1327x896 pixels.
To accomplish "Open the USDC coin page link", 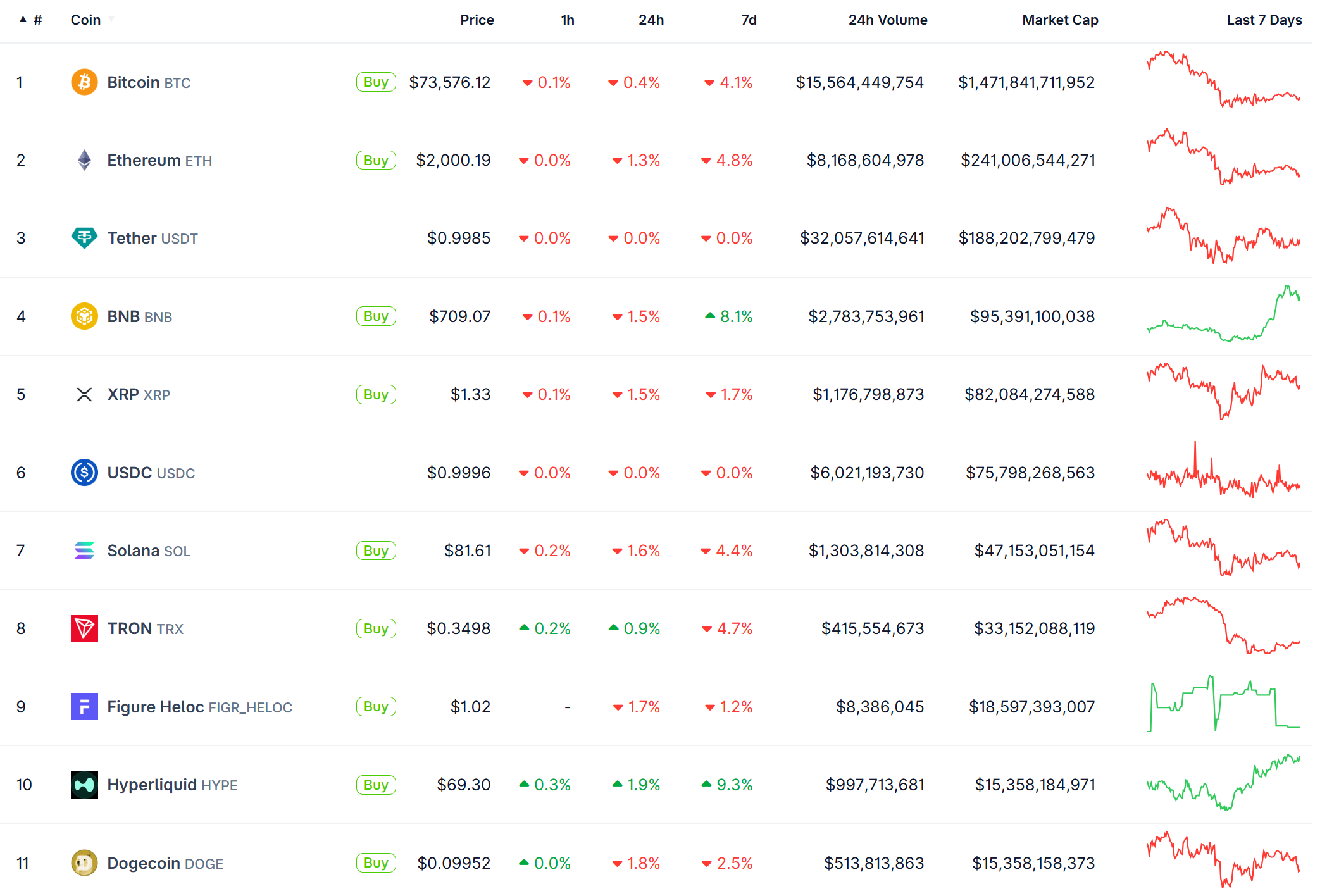I will point(151,473).
